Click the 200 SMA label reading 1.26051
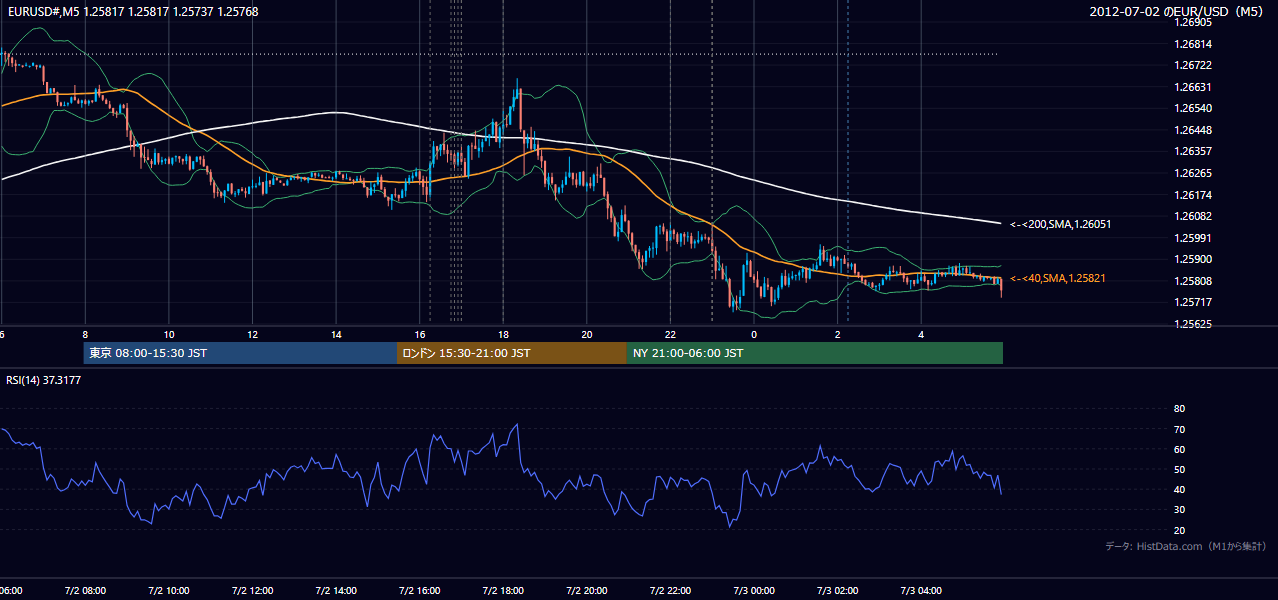1278x600 pixels. 1060,224
